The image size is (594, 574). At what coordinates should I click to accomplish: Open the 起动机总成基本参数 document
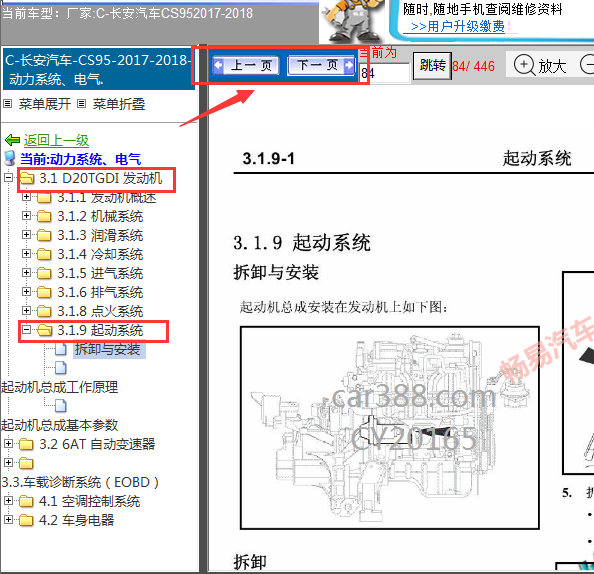(x=59, y=425)
